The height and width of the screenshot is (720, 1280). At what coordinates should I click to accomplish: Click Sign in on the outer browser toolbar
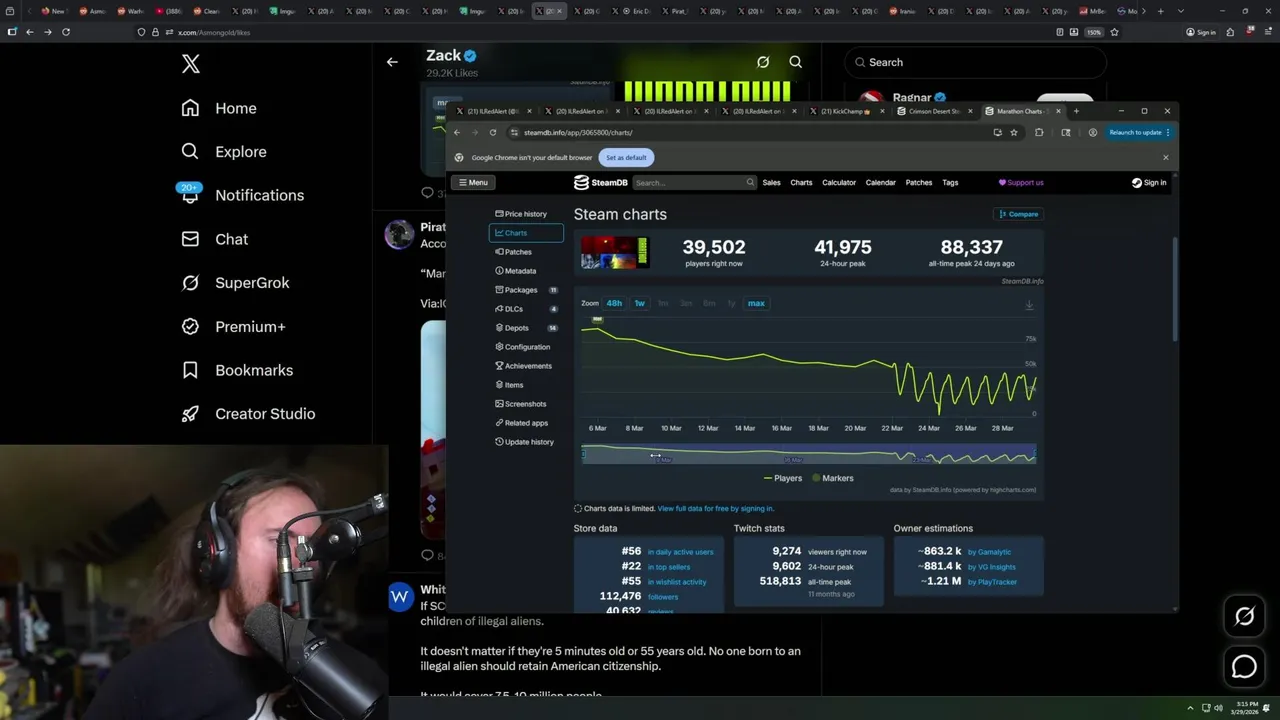click(1201, 32)
